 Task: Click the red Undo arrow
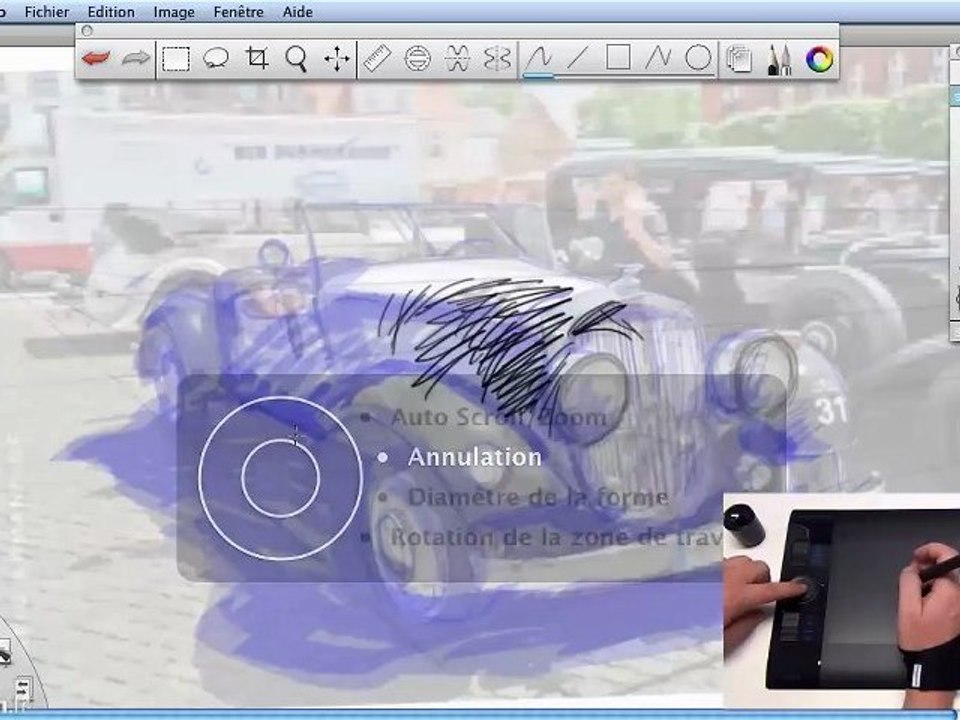[x=96, y=59]
